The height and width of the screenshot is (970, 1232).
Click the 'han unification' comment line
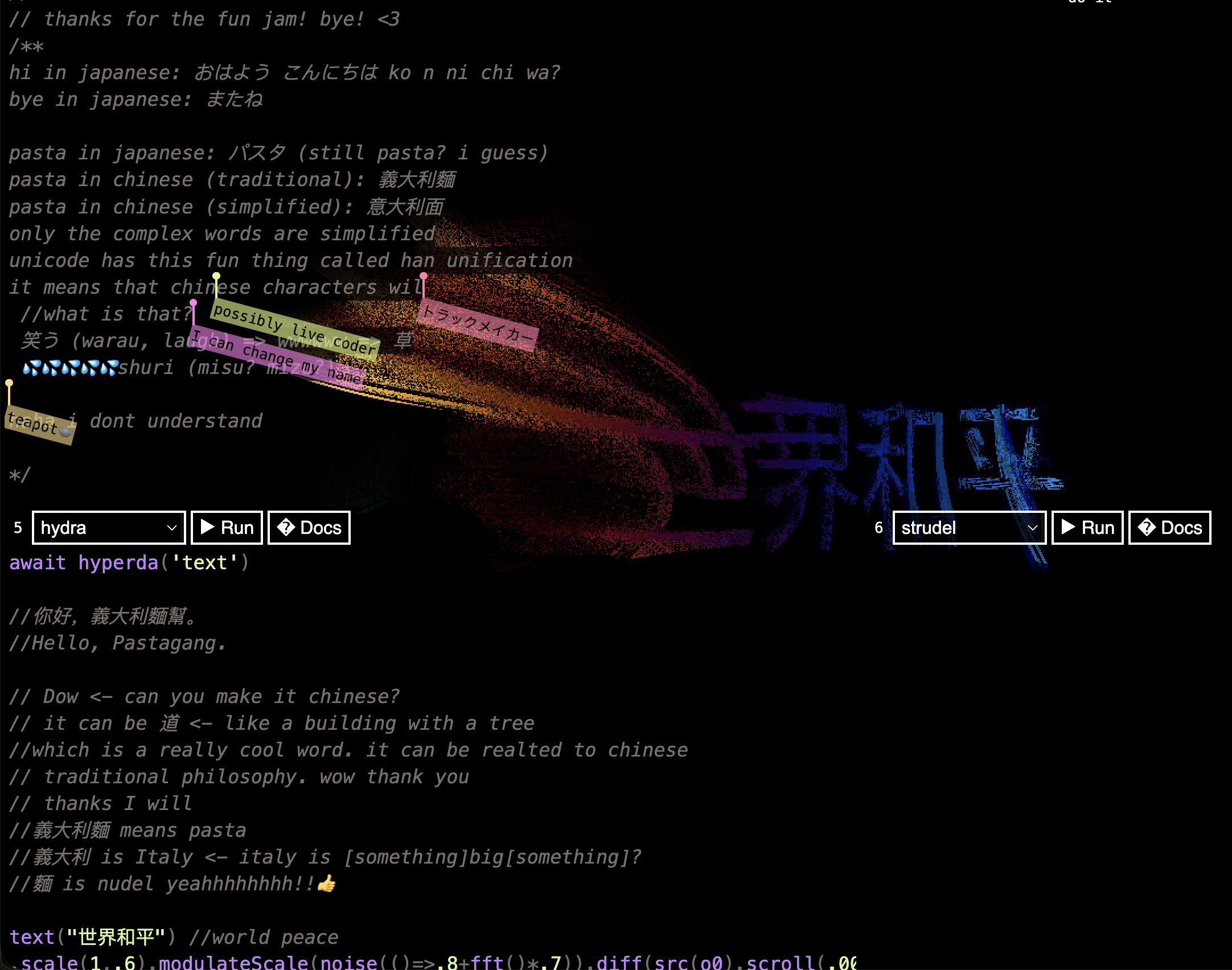pos(290,260)
